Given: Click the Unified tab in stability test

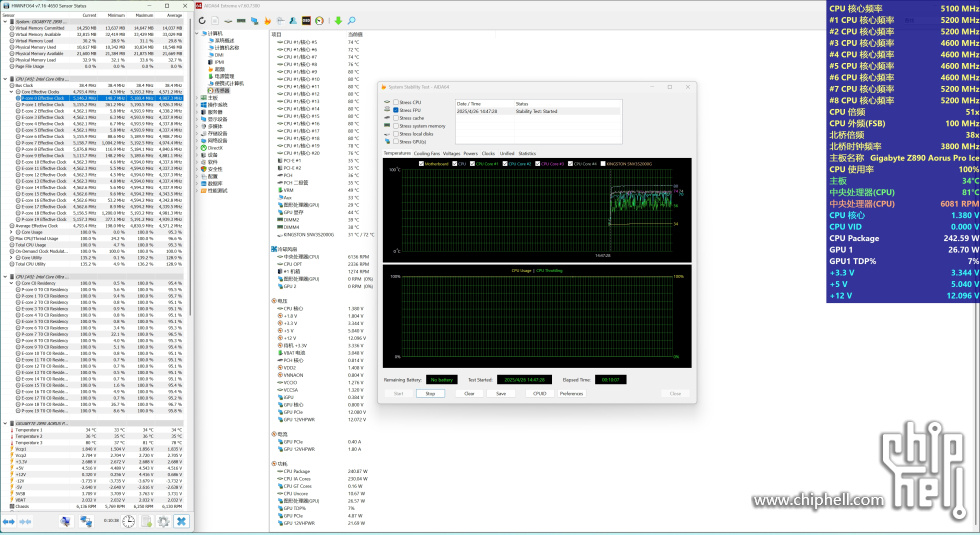Looking at the screenshot, I should point(507,153).
